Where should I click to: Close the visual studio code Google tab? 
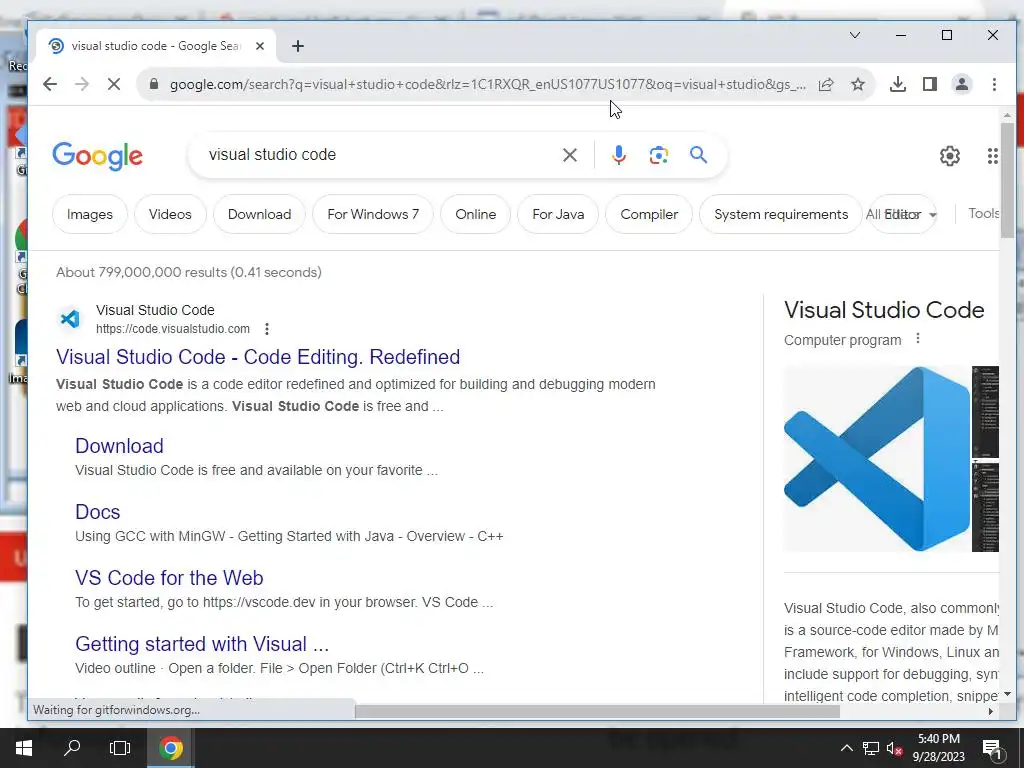260,46
